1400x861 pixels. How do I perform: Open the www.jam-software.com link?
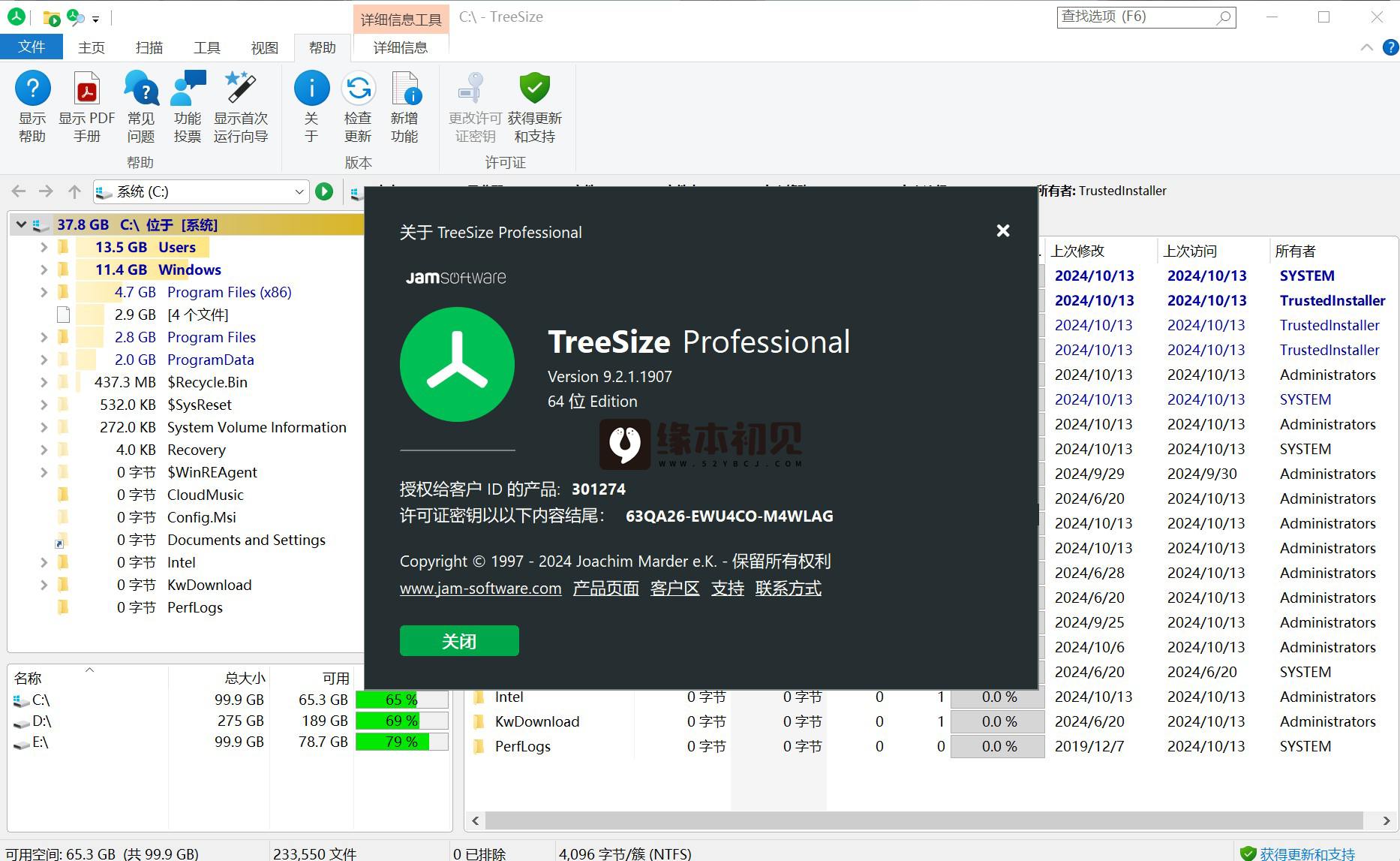(x=480, y=589)
